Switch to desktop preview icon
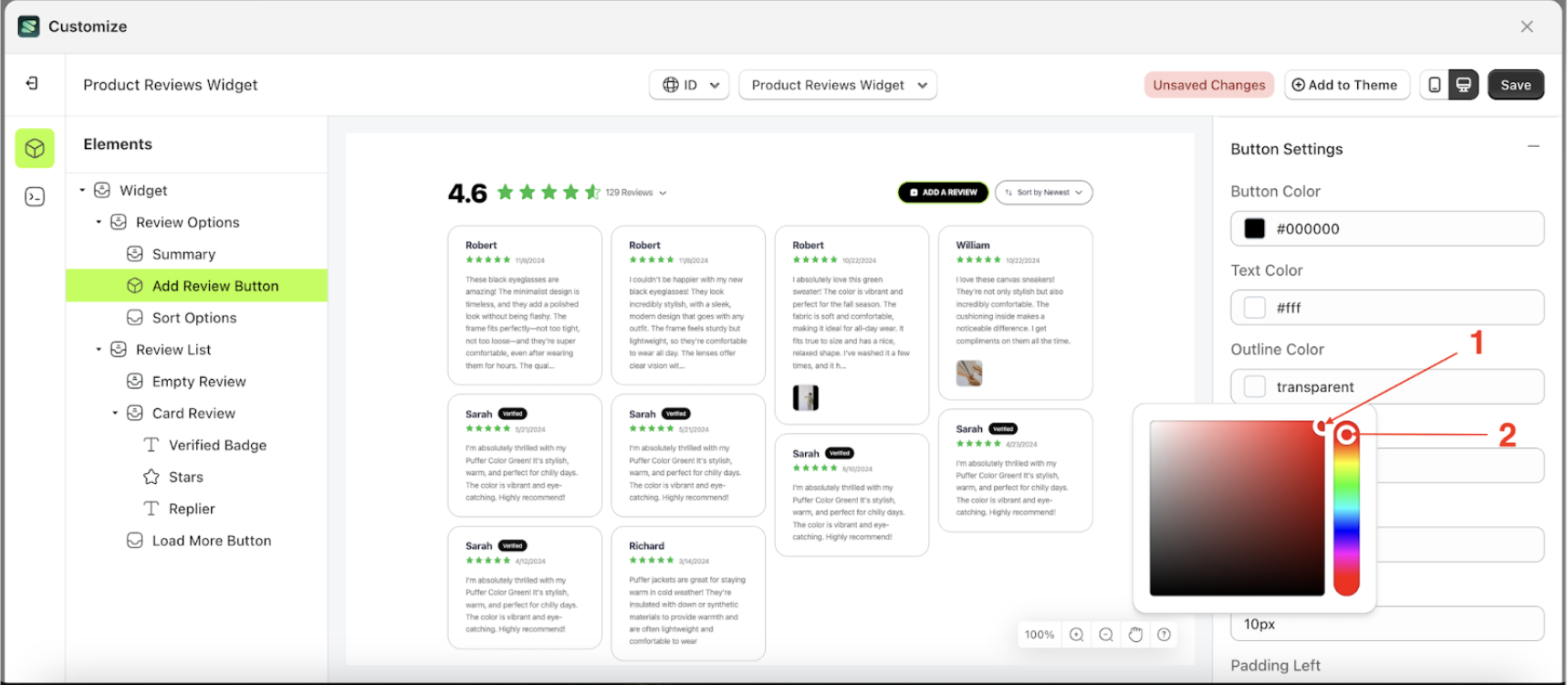The width and height of the screenshot is (1568, 685). pos(1463,85)
